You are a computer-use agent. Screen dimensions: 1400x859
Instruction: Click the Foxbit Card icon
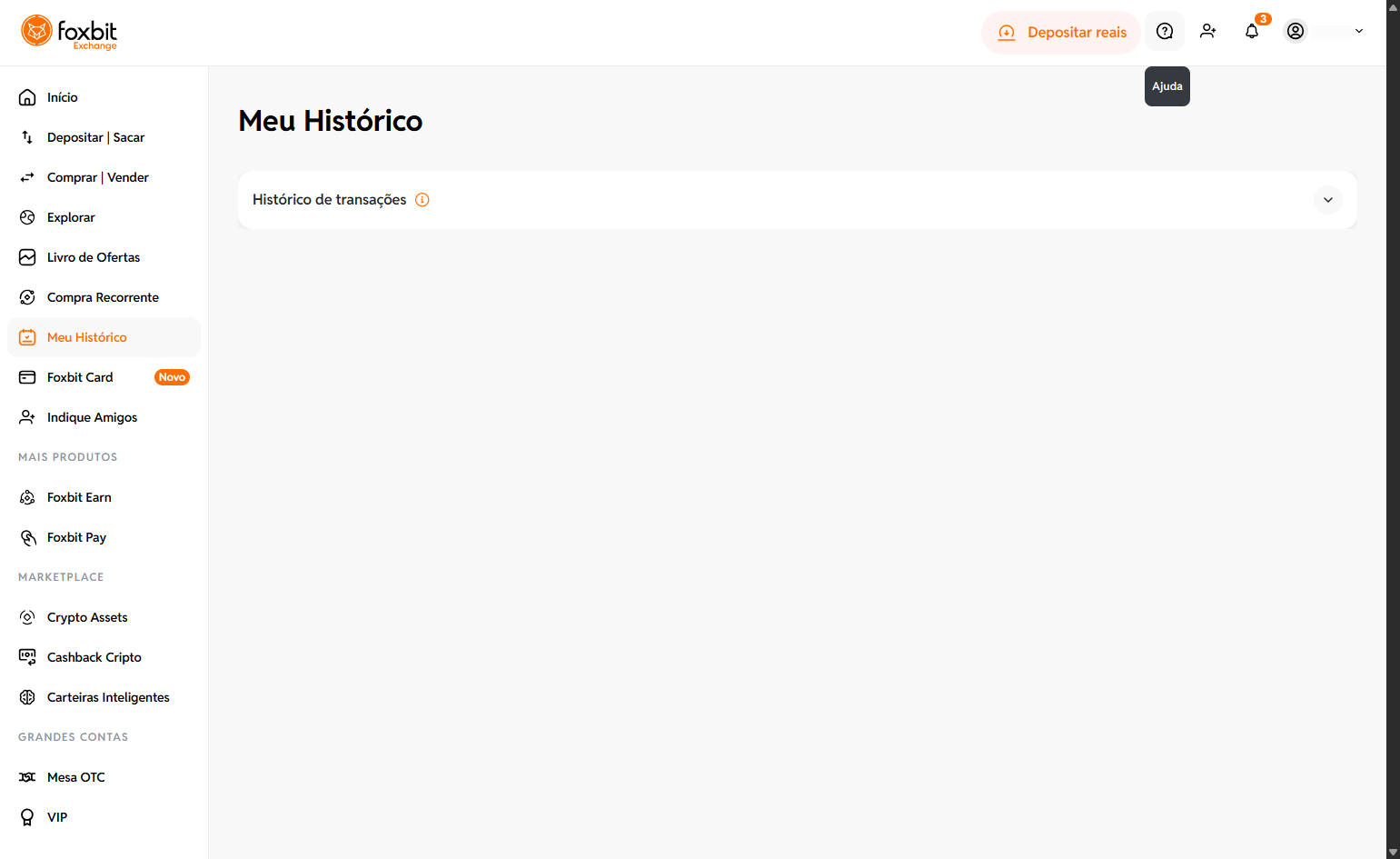(27, 377)
